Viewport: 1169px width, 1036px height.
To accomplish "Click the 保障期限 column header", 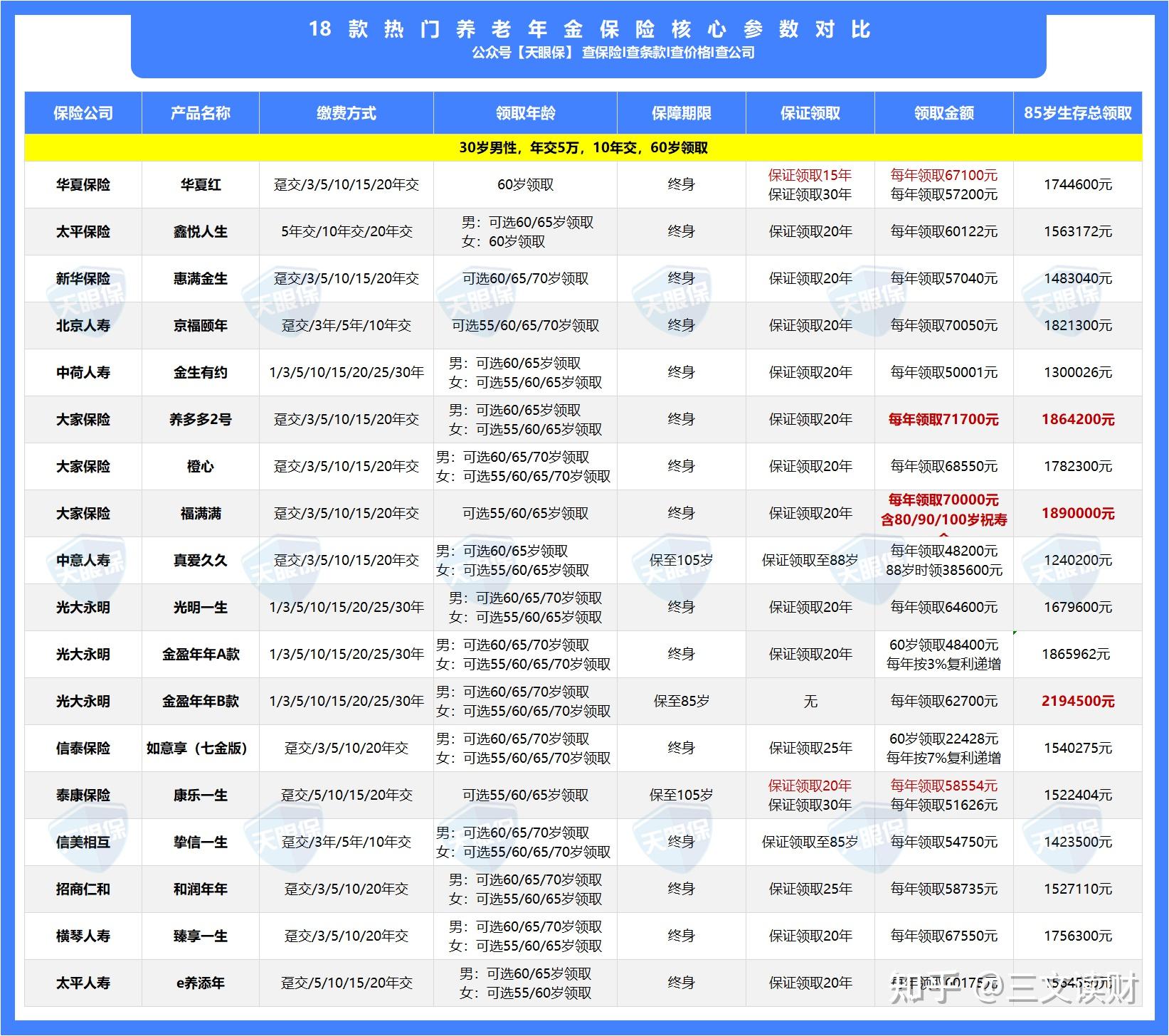I will (x=682, y=113).
